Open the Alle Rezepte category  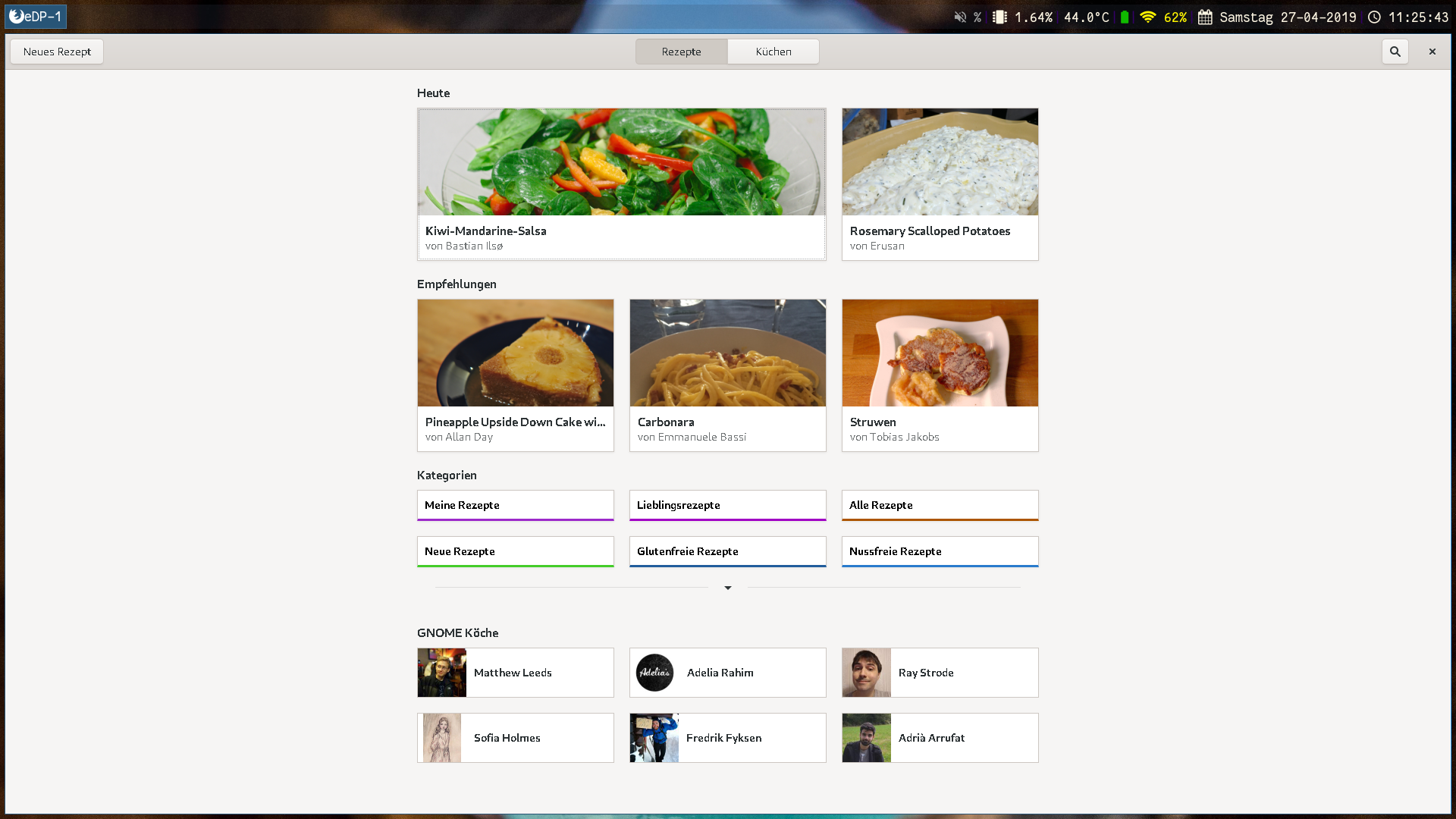pos(940,505)
